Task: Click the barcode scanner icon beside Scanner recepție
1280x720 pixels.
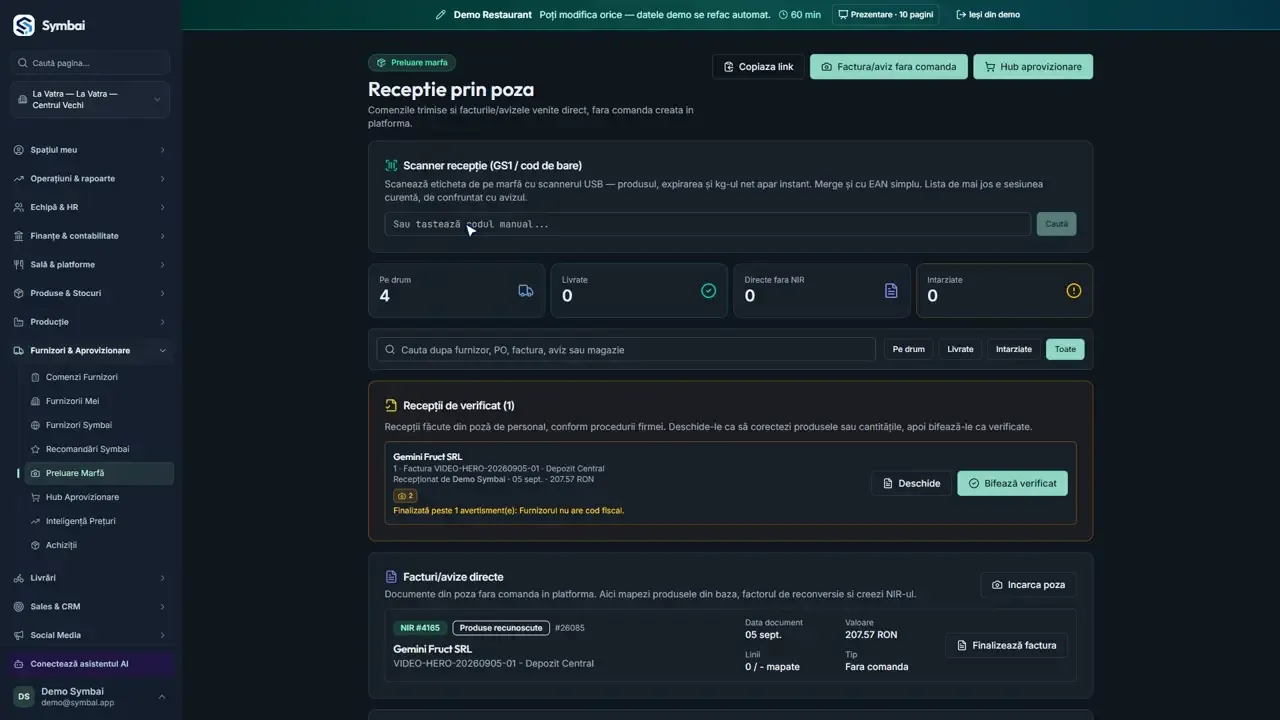Action: (x=391, y=166)
